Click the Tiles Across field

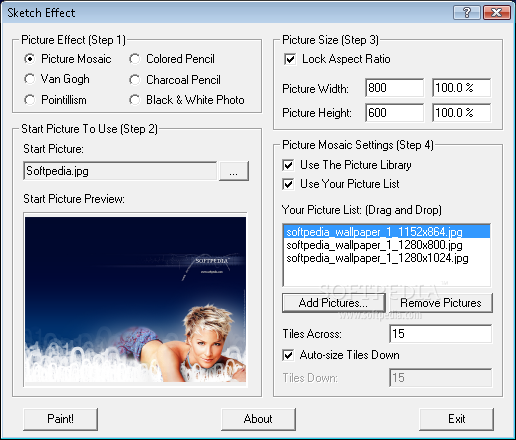(440, 334)
